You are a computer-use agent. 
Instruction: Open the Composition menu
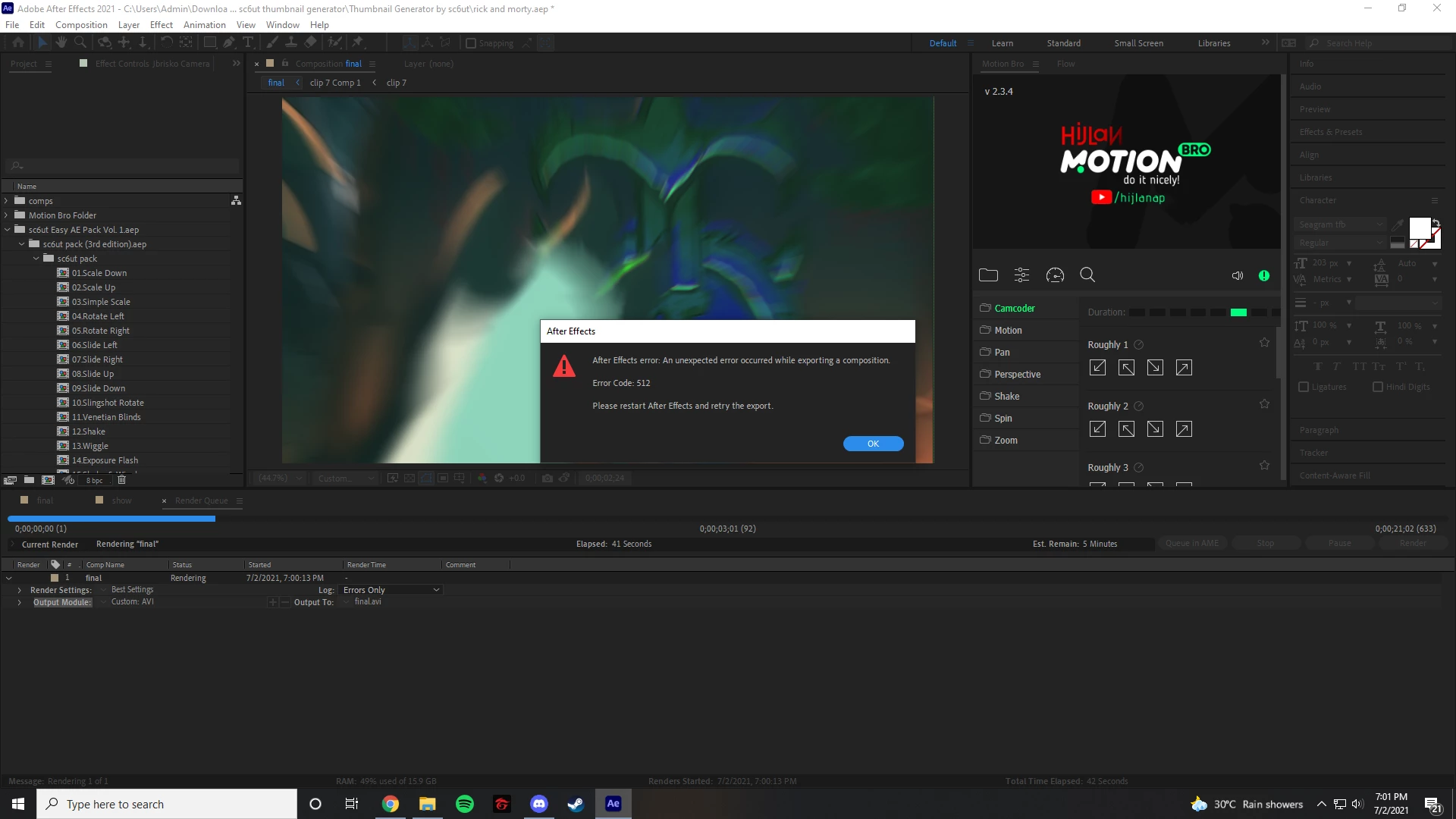81,24
